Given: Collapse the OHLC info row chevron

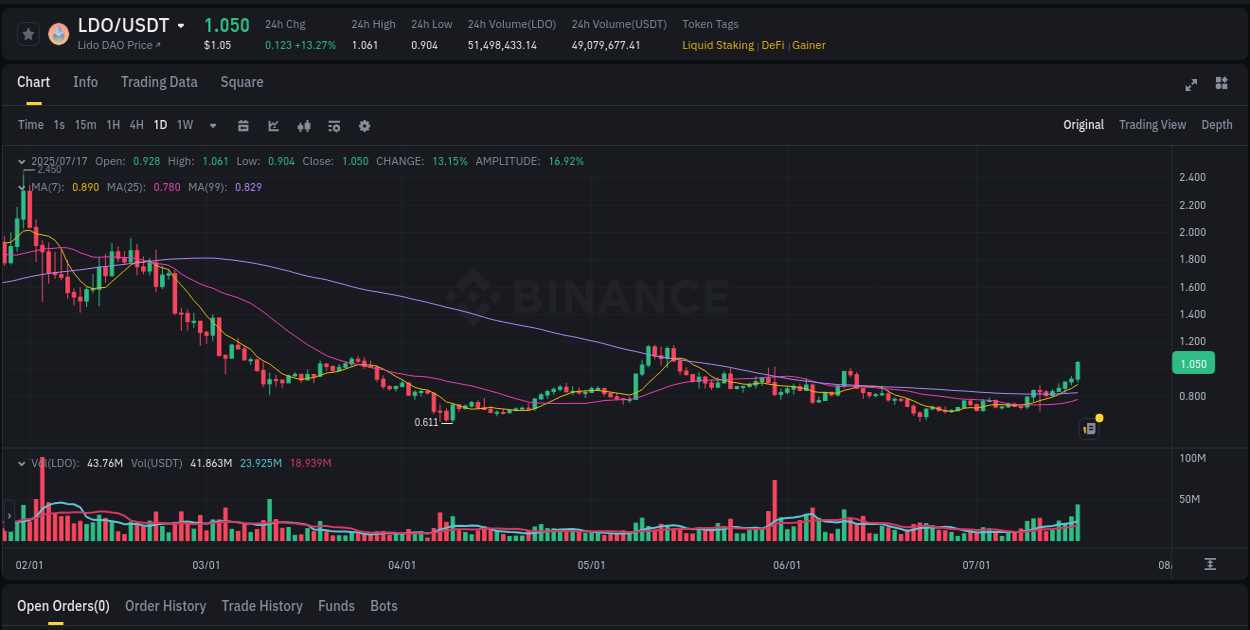Looking at the screenshot, I should [x=21, y=160].
